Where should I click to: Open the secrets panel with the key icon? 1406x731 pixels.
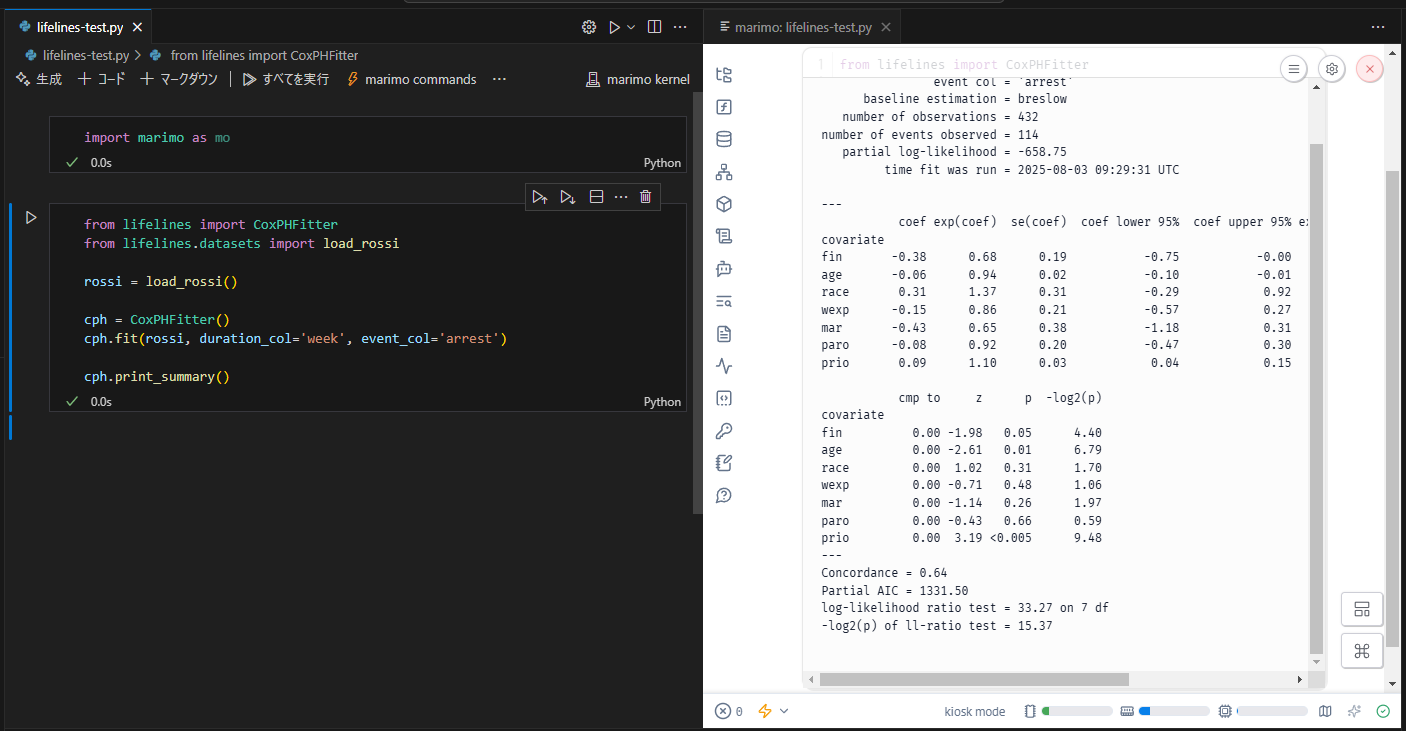coord(724,431)
